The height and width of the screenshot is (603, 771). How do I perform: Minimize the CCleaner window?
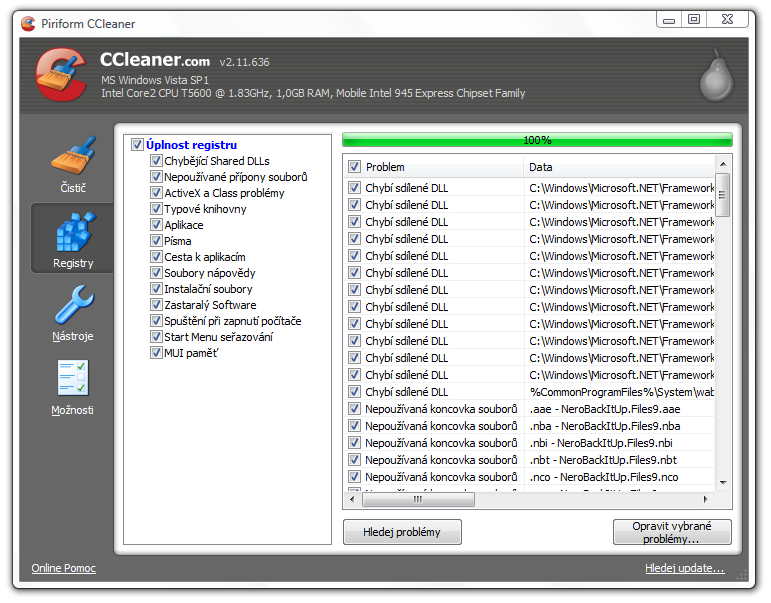669,20
